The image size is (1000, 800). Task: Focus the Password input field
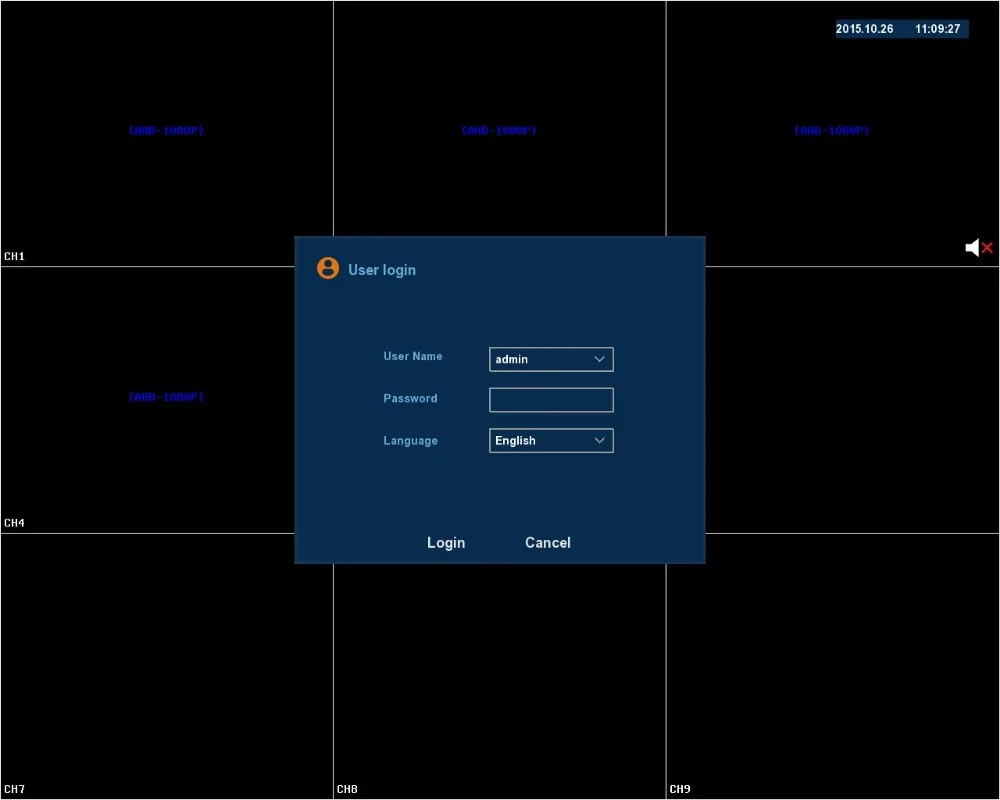(551, 400)
